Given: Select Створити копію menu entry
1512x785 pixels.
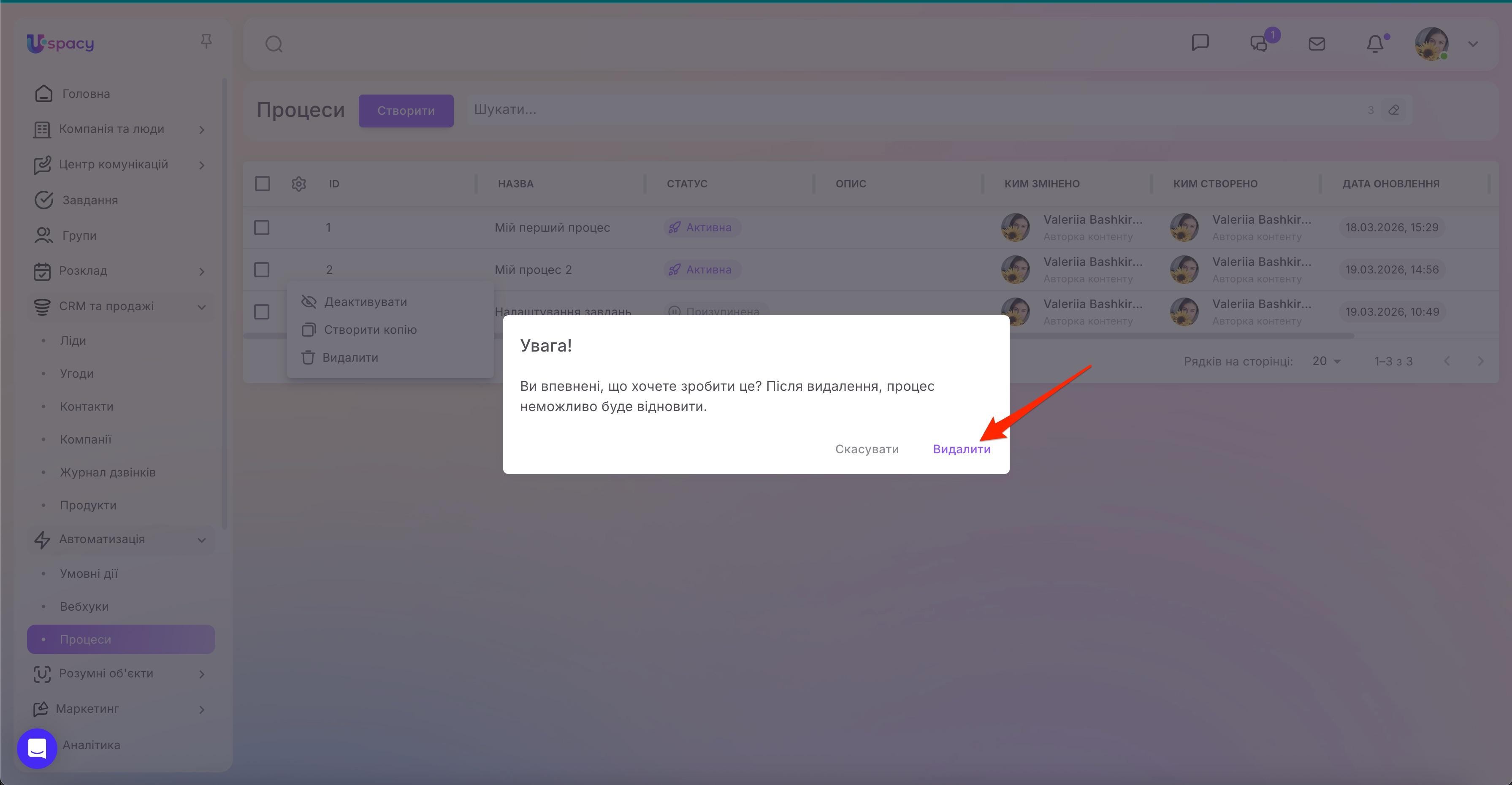Looking at the screenshot, I should [x=370, y=330].
